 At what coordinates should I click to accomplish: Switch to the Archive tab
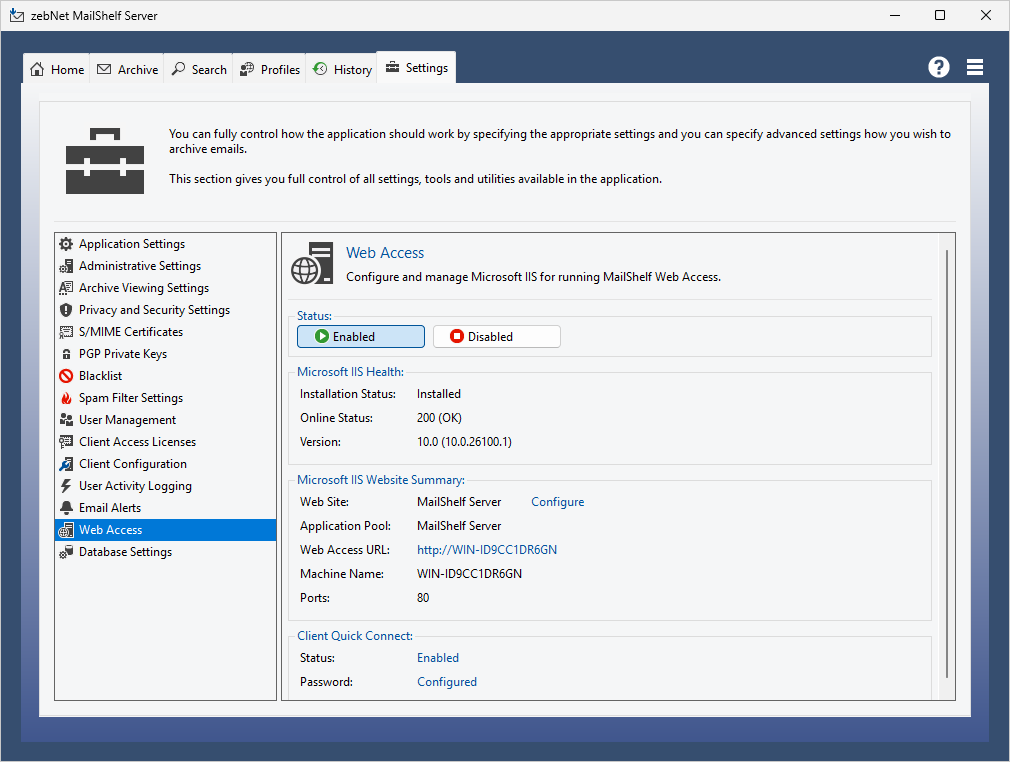(127, 69)
